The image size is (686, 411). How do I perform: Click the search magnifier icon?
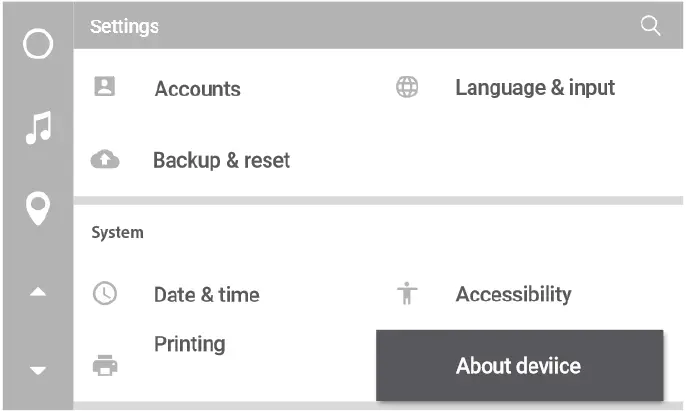coord(651,27)
